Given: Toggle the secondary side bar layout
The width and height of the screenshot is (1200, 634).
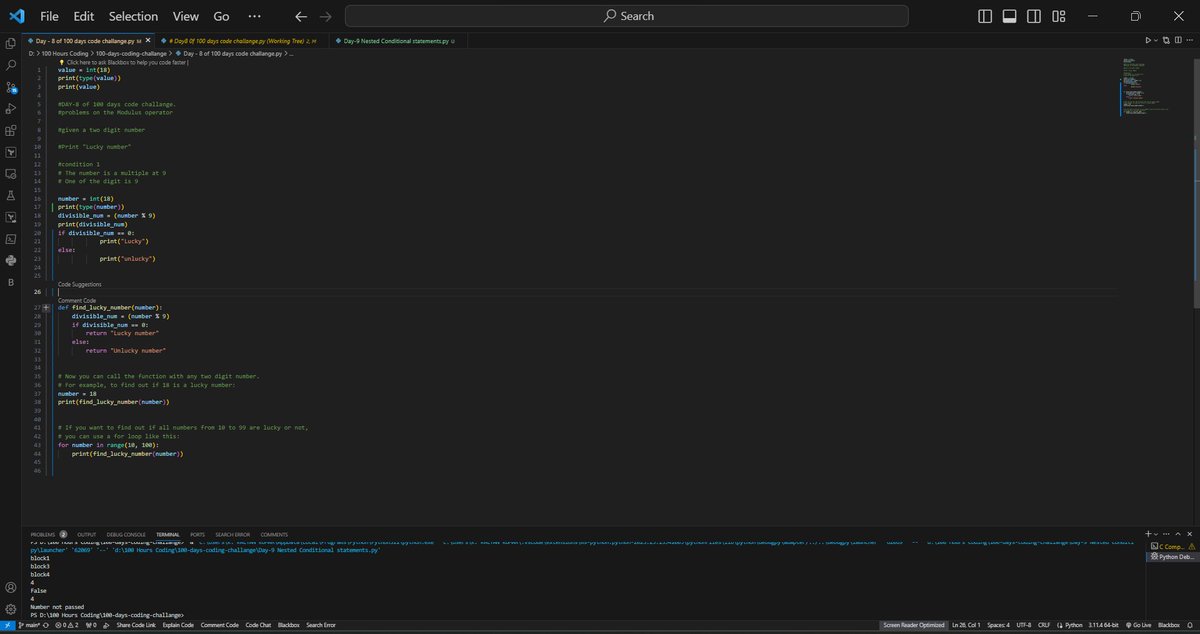Looking at the screenshot, I should (1034, 16).
